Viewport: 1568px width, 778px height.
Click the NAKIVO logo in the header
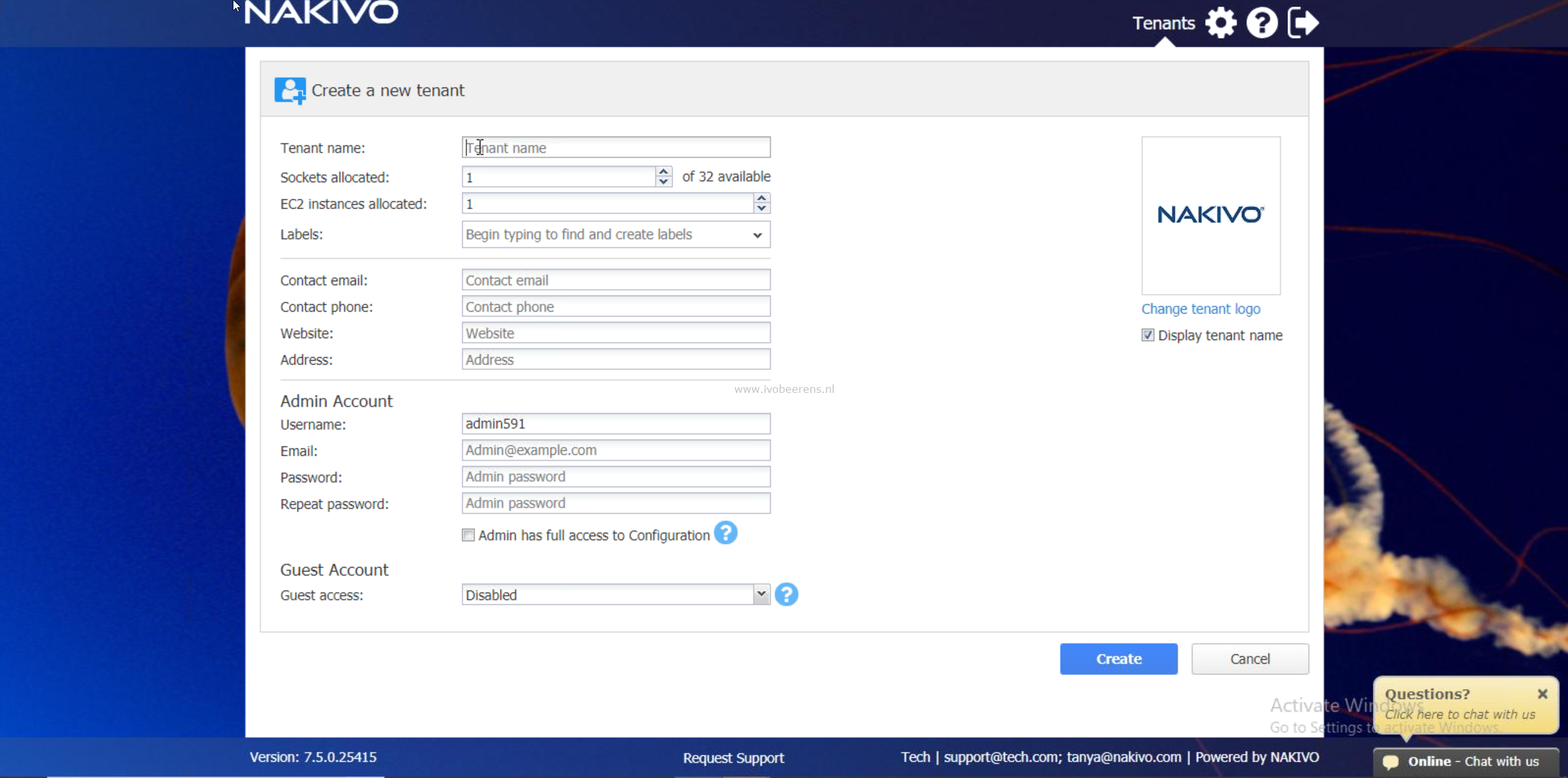[x=321, y=12]
